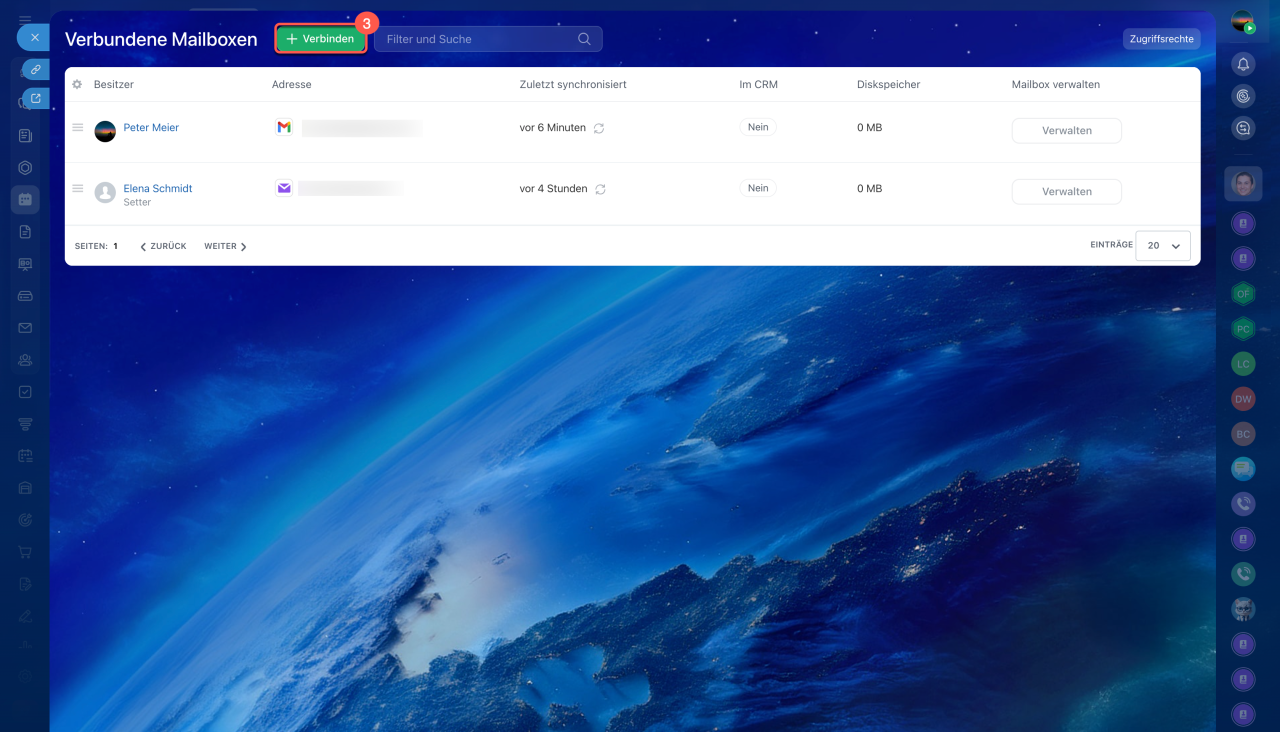Open row menu for Peter Meier
The width and height of the screenshot is (1280, 732).
click(x=78, y=128)
